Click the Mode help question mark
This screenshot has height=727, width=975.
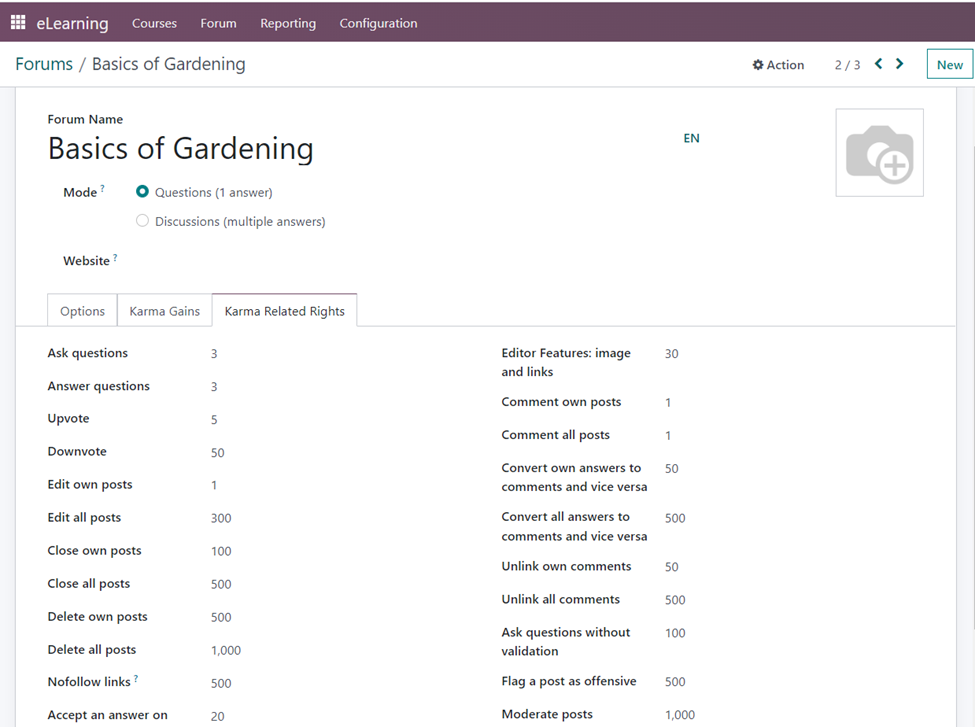pos(102,189)
